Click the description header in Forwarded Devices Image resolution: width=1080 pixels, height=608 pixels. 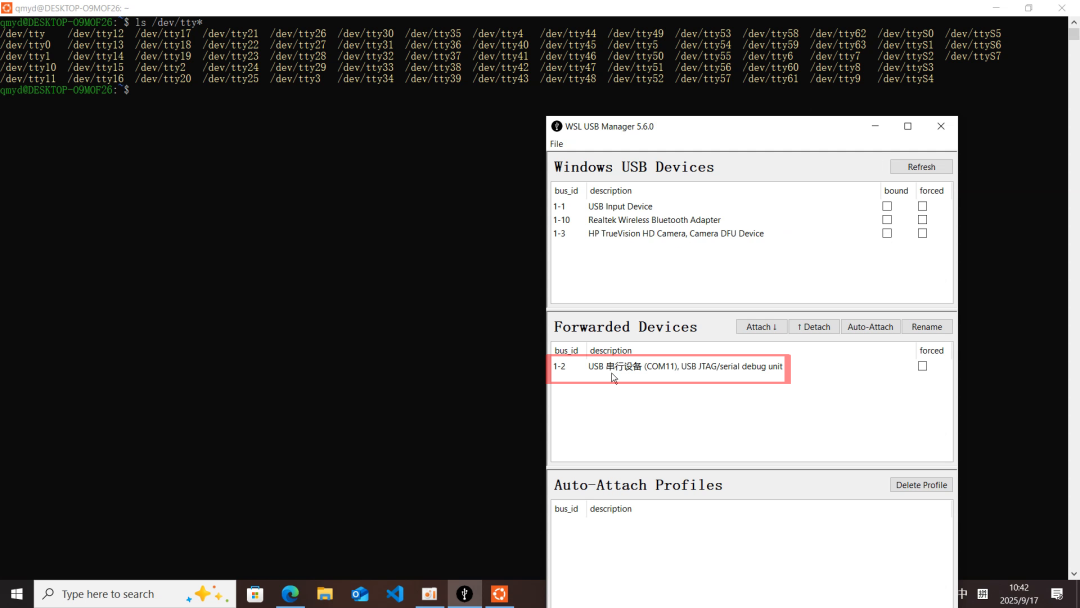click(x=610, y=350)
